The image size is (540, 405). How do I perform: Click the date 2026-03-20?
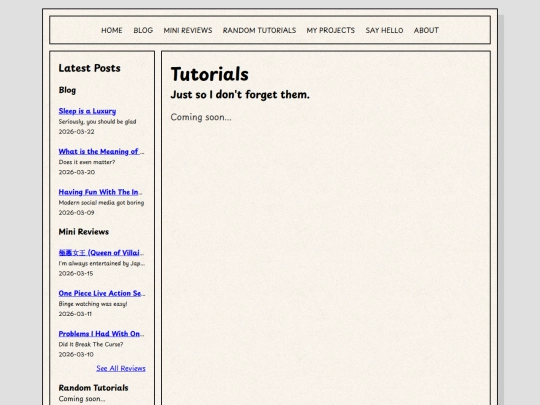[76, 172]
